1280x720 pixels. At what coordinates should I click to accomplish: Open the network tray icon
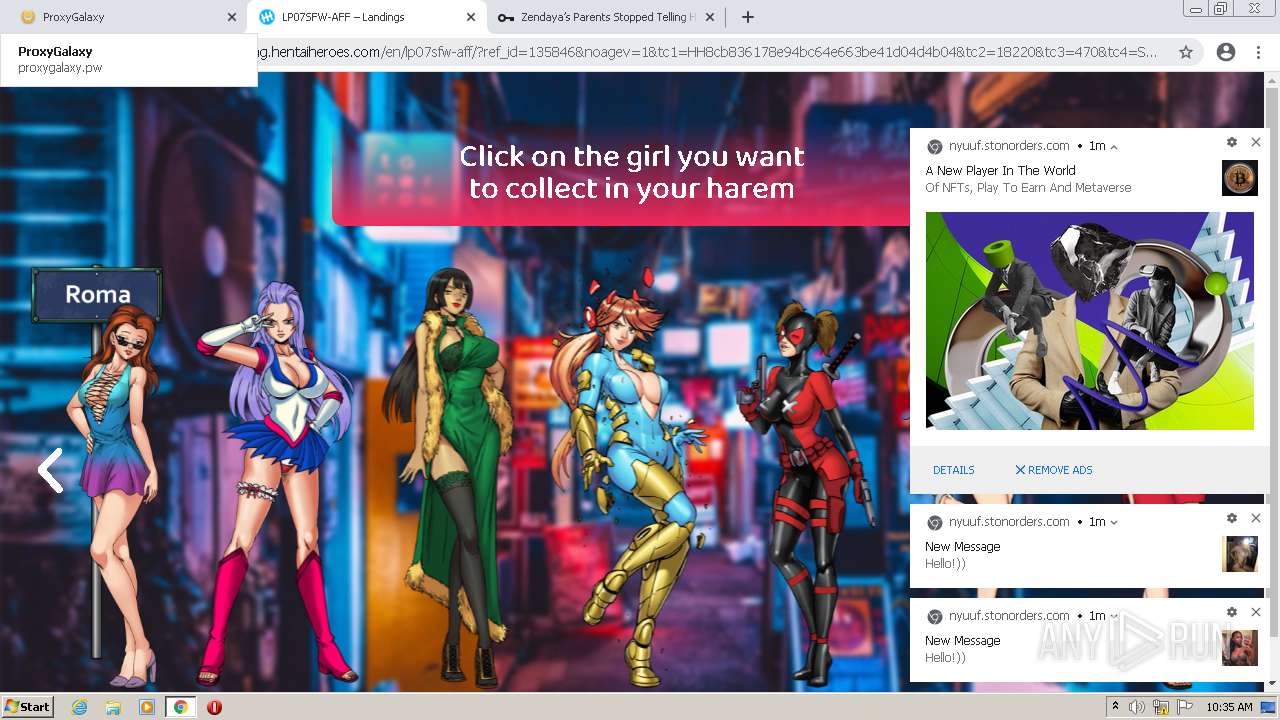pyautogui.click(x=1161, y=707)
